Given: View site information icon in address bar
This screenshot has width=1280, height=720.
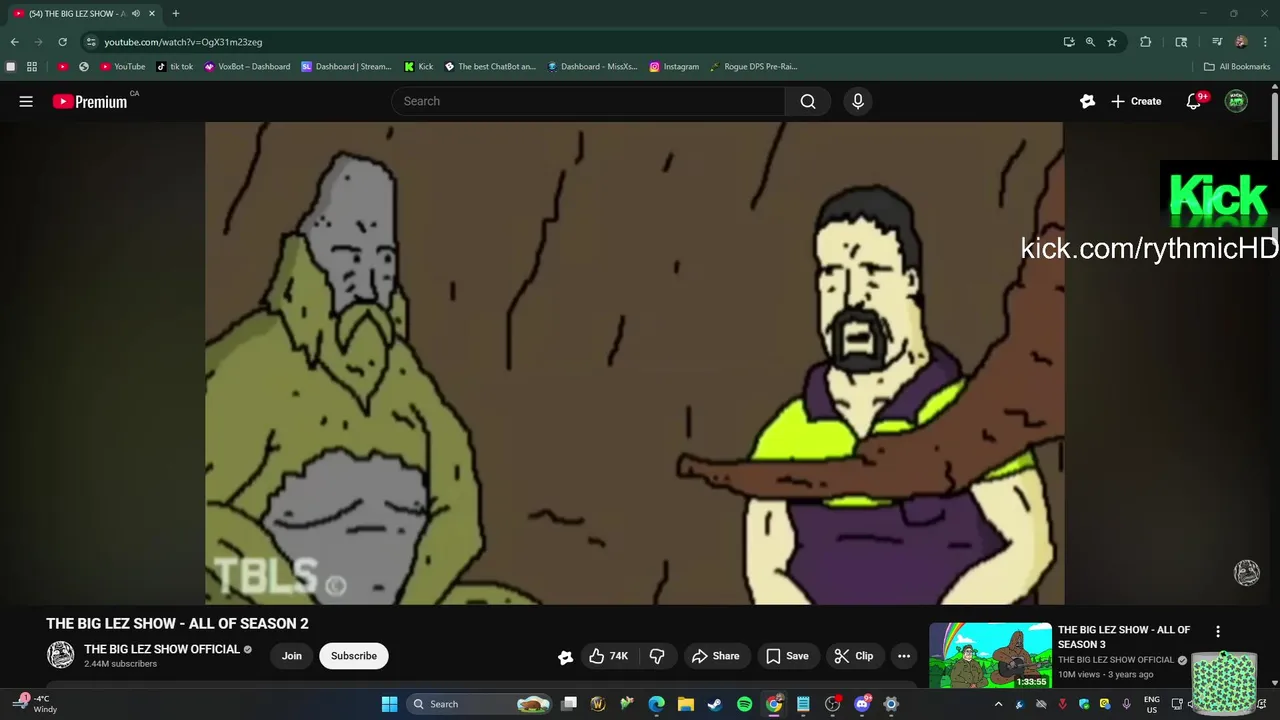Looking at the screenshot, I should (x=91, y=42).
